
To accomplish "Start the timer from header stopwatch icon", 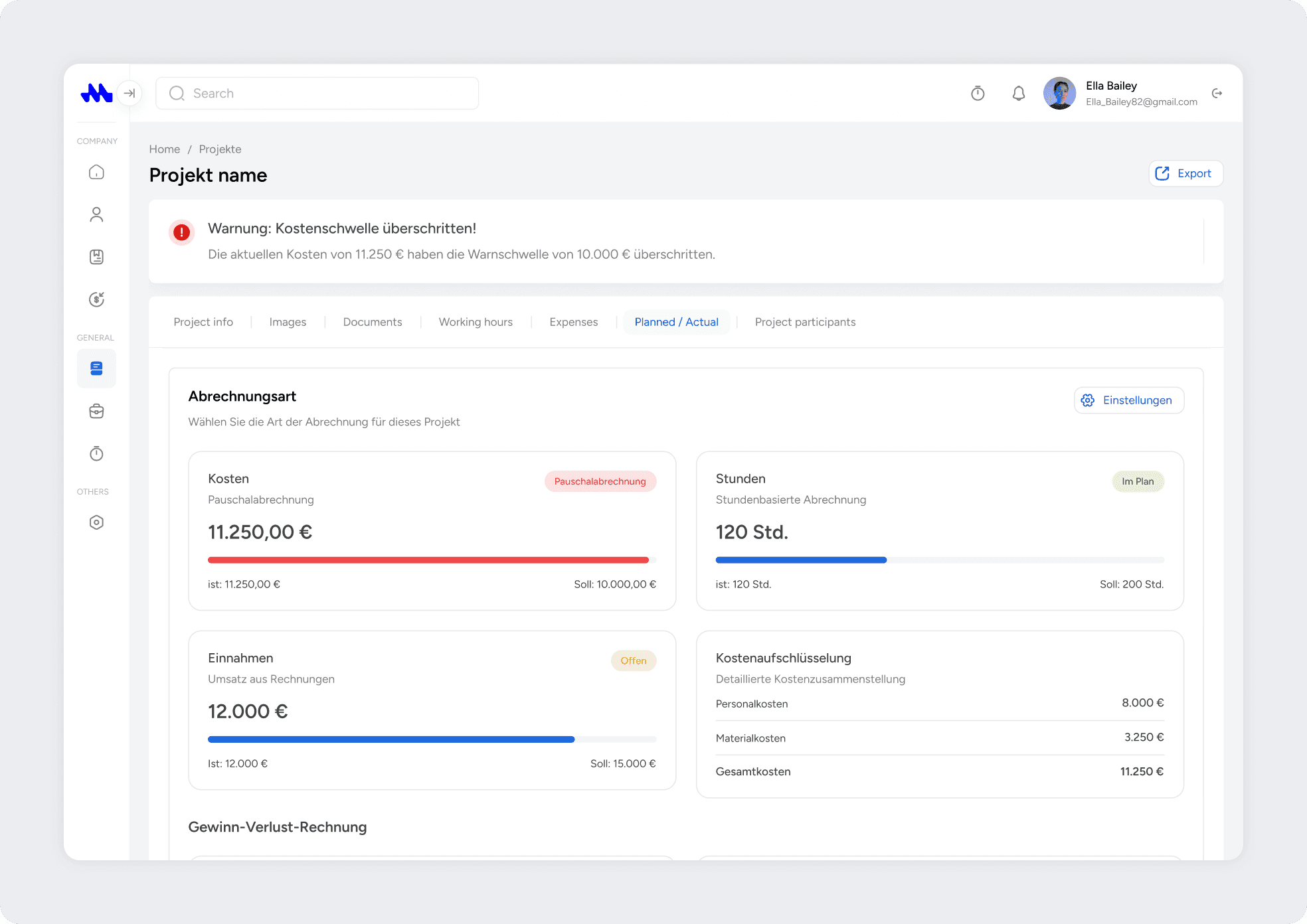I will pos(978,94).
